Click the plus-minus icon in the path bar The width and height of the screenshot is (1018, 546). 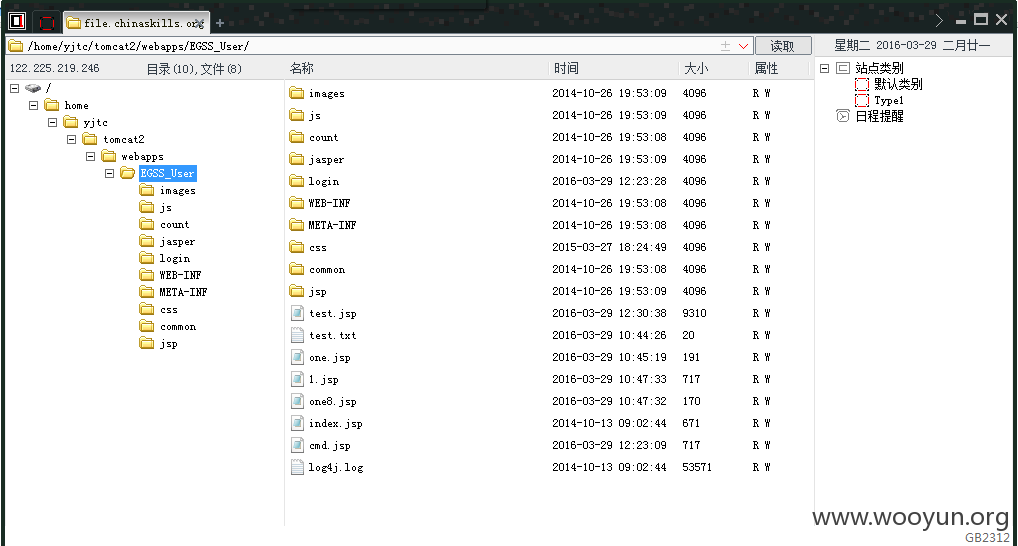pos(725,46)
